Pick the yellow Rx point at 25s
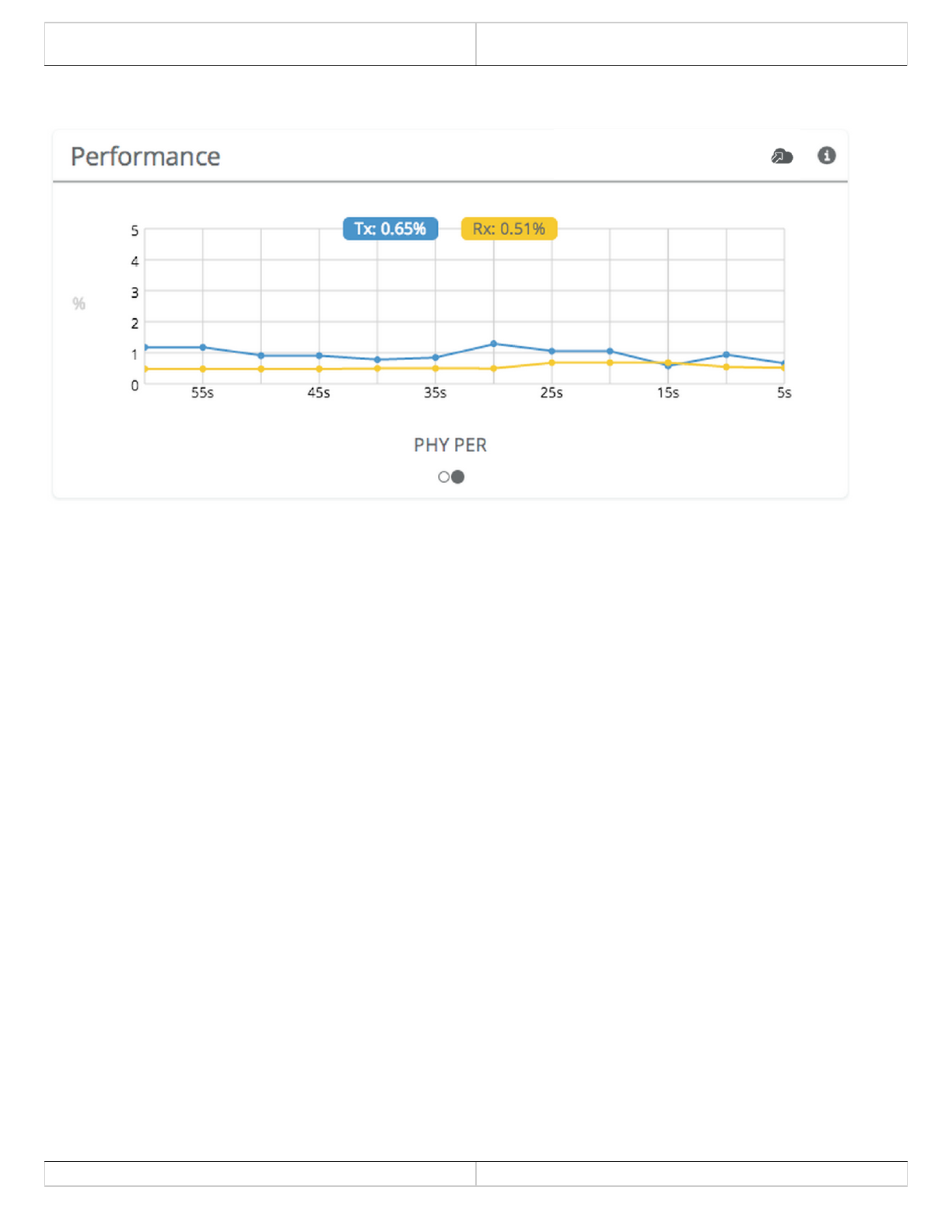Image resolution: width=952 pixels, height=1232 pixels. pyautogui.click(x=551, y=362)
